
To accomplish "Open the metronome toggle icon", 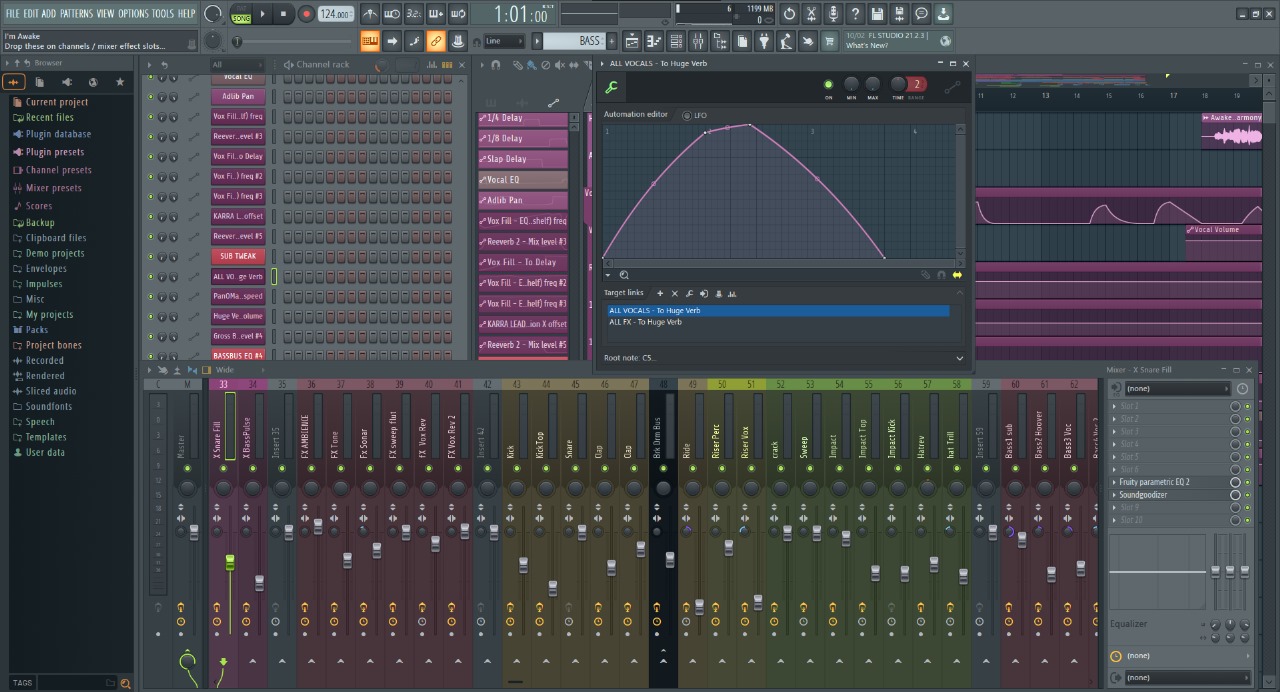I will [370, 14].
